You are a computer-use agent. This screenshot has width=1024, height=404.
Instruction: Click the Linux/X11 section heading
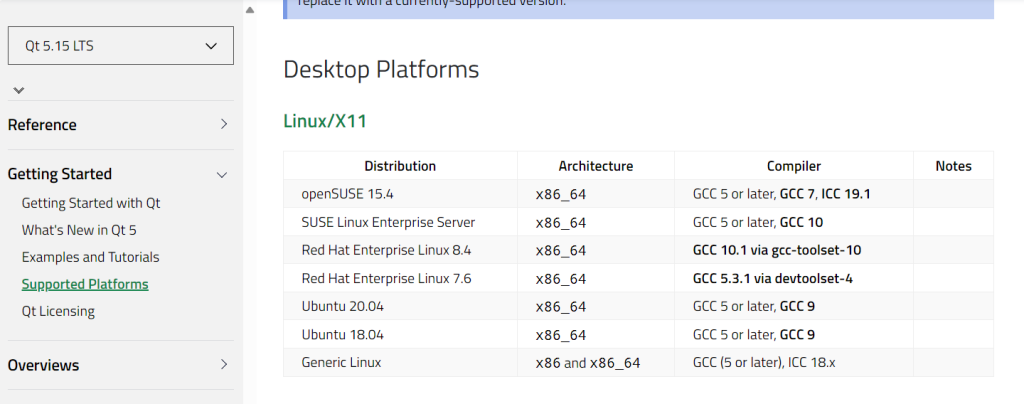tap(325, 121)
